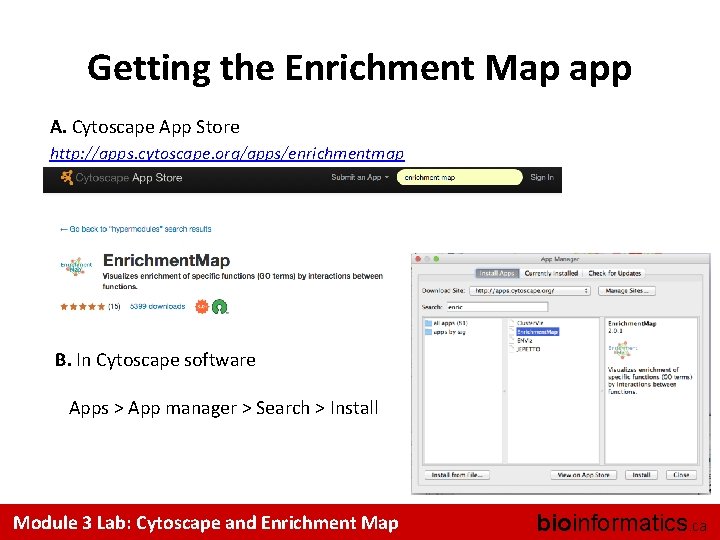Select JEPETTO in the app list
The image size is (720, 540).
pos(528,349)
